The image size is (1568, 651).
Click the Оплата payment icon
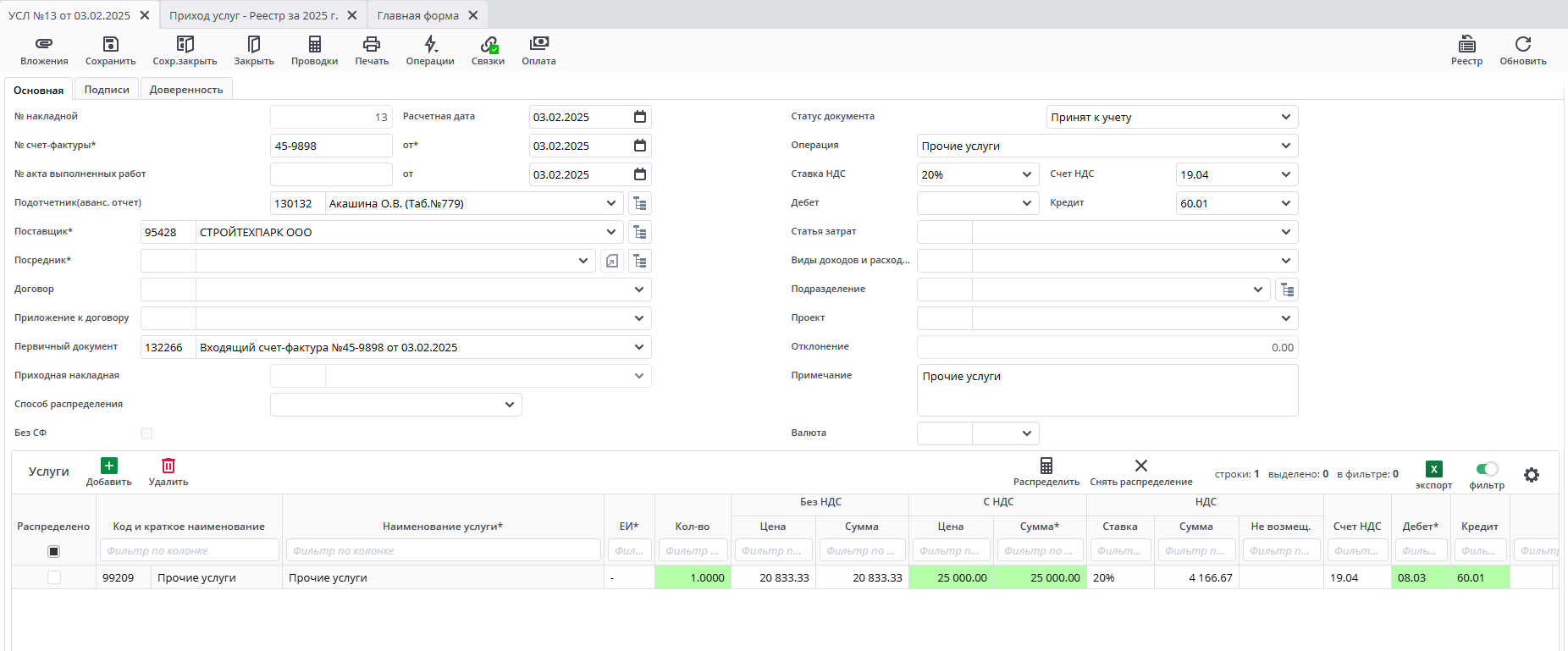(x=538, y=44)
